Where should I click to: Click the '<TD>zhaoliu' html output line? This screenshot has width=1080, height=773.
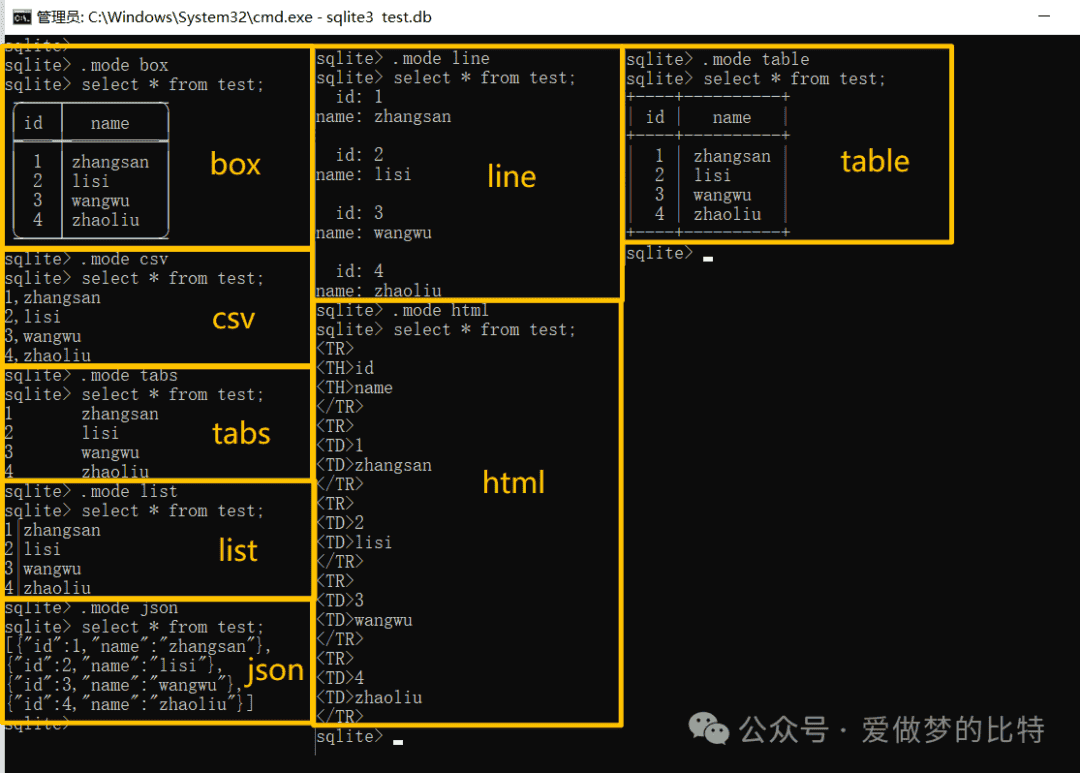point(369,698)
